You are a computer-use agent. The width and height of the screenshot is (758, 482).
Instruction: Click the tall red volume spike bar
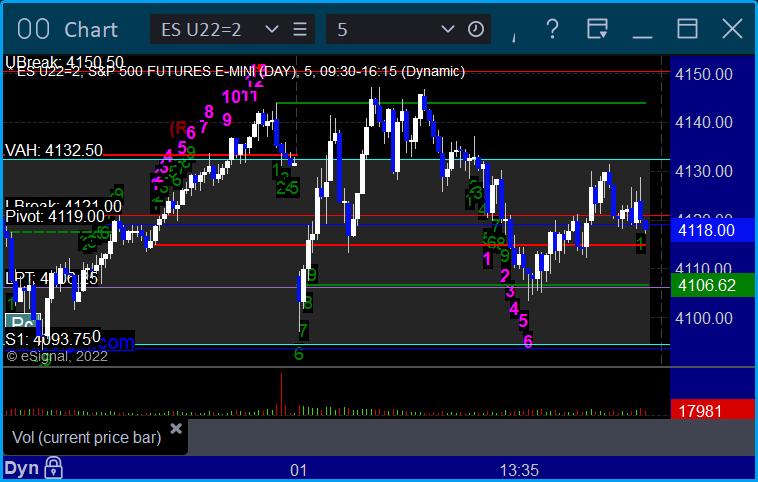[281, 394]
